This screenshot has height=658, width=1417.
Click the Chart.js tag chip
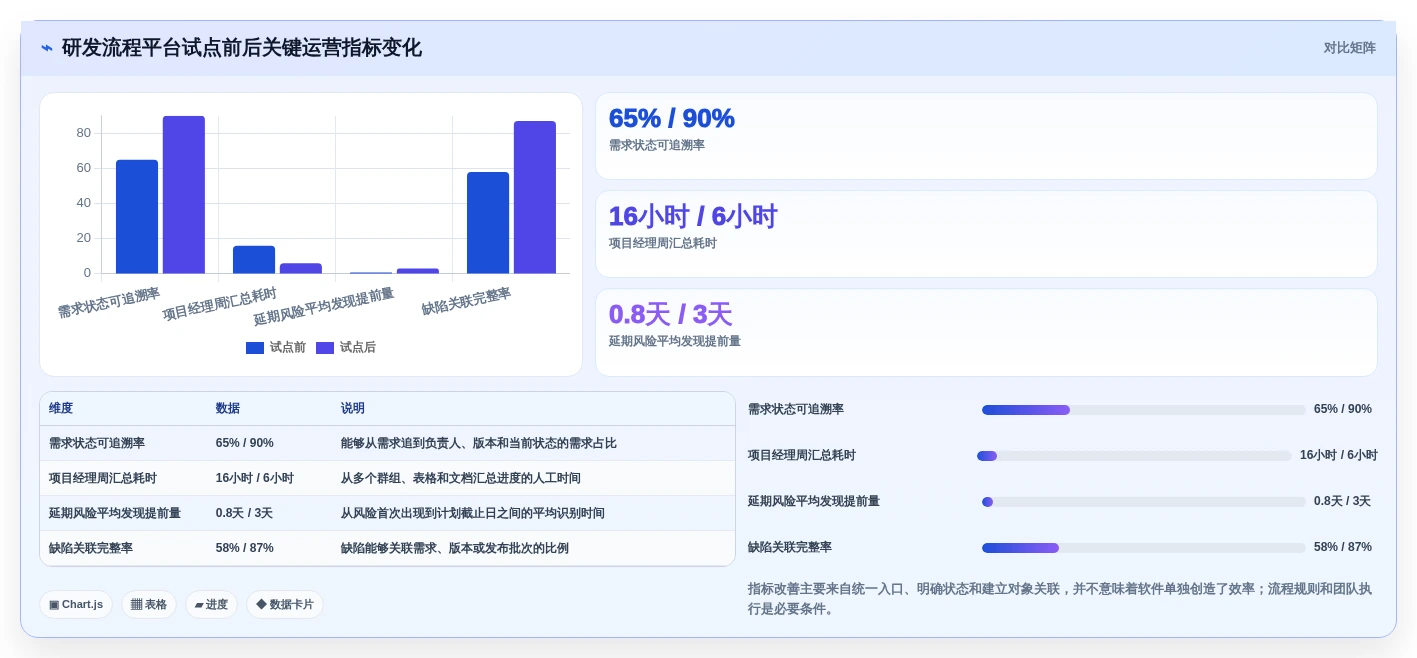coord(76,604)
